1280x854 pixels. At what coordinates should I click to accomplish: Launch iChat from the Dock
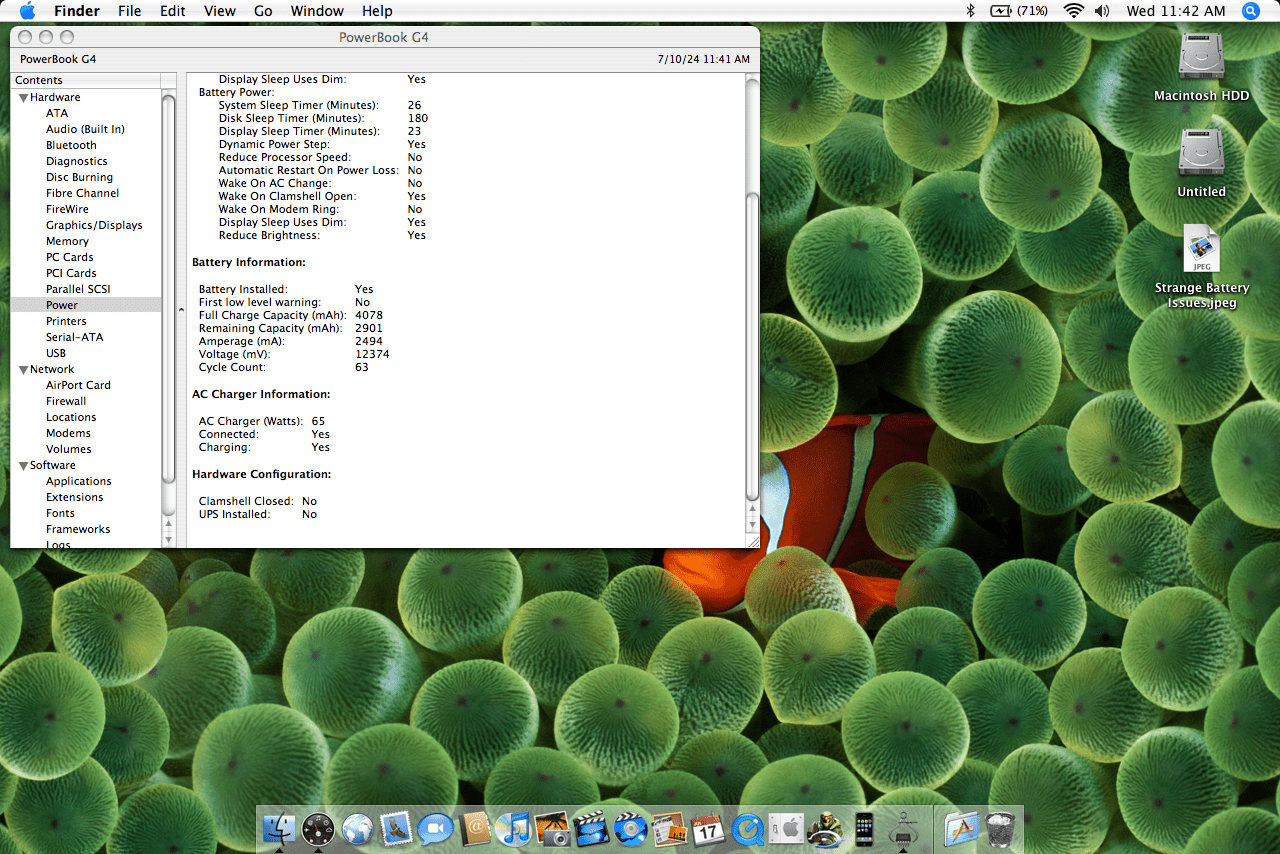435,828
